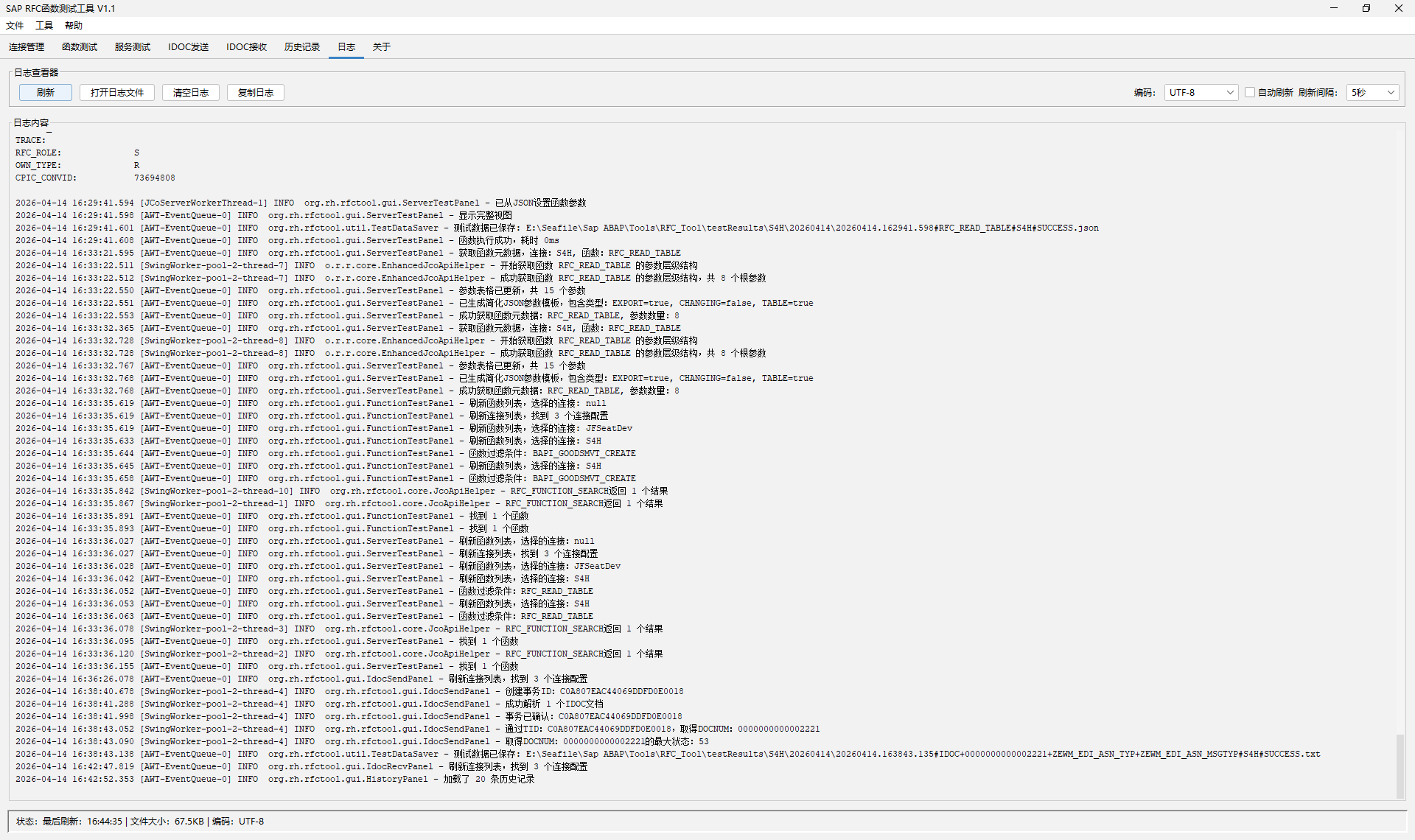Open the IDOC发送 tab
This screenshot has height=840, width=1415.
click(189, 47)
